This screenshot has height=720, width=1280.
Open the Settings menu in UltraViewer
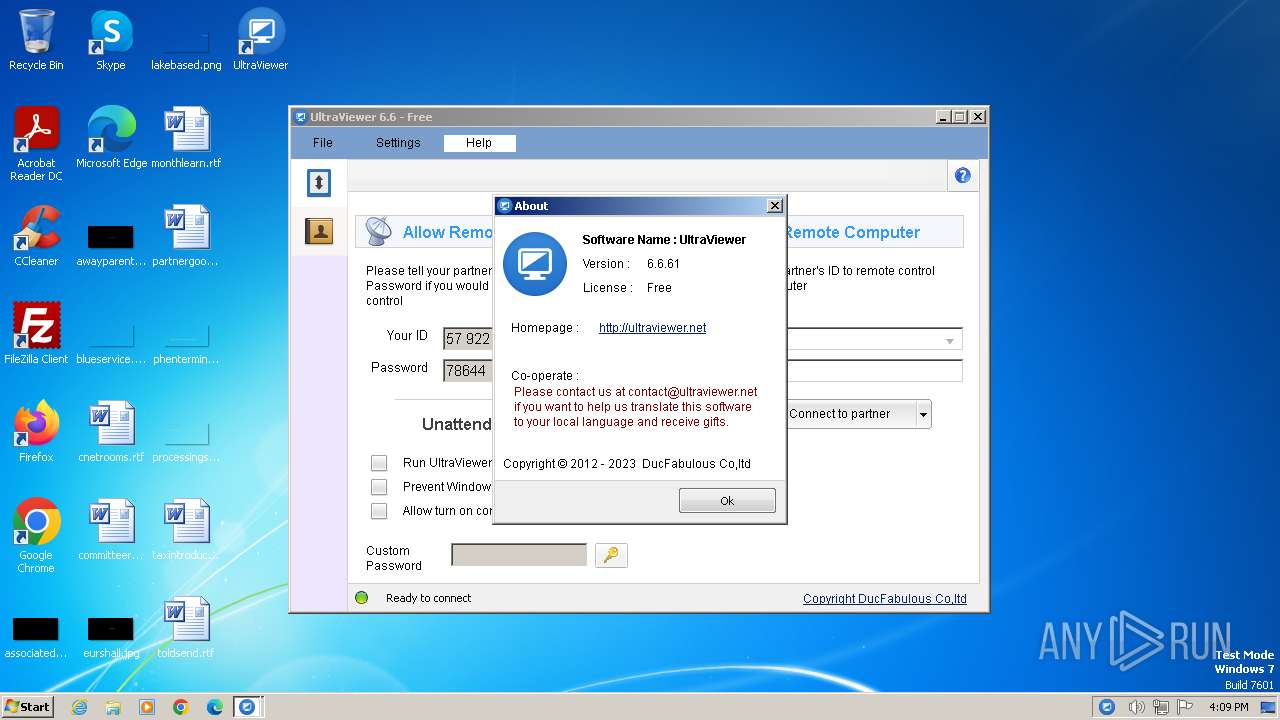point(398,143)
